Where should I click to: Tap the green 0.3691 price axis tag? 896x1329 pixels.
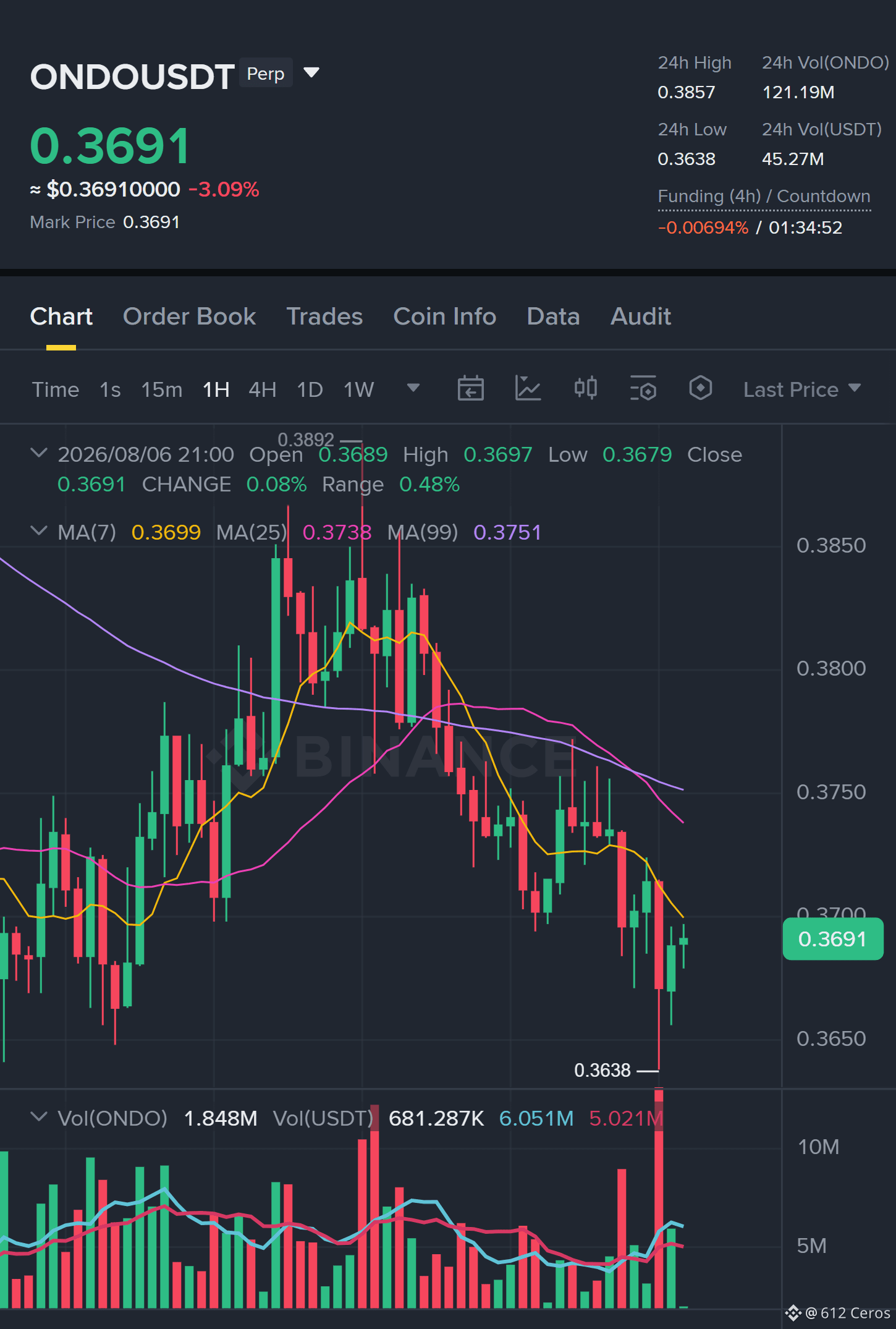point(832,939)
